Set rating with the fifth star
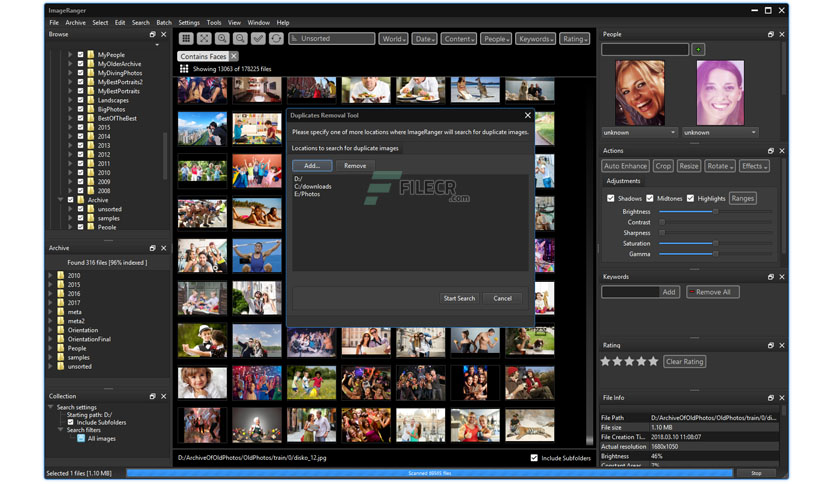This screenshot has height=484, width=836. (653, 361)
